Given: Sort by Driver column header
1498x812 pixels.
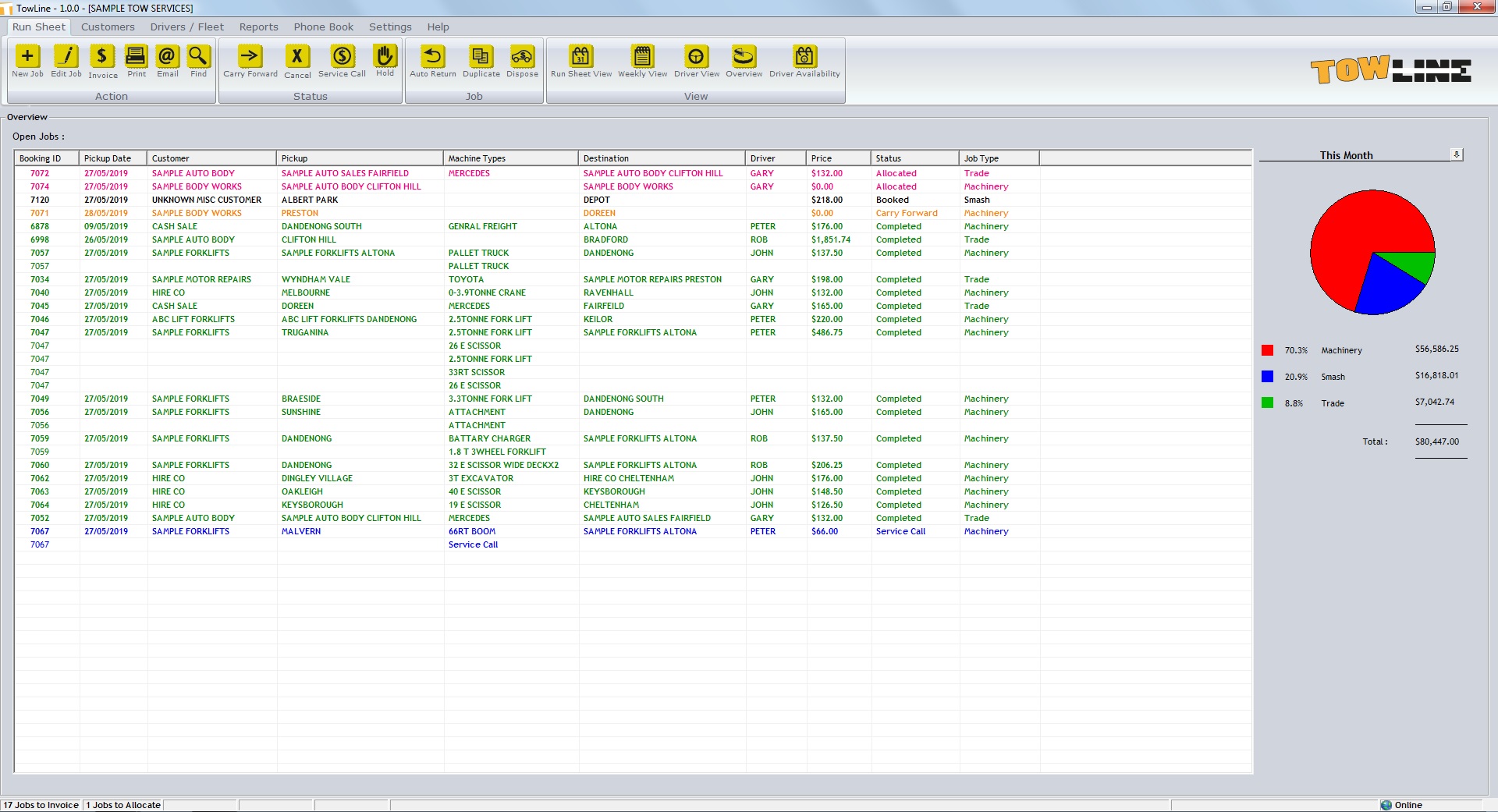Looking at the screenshot, I should 776,158.
